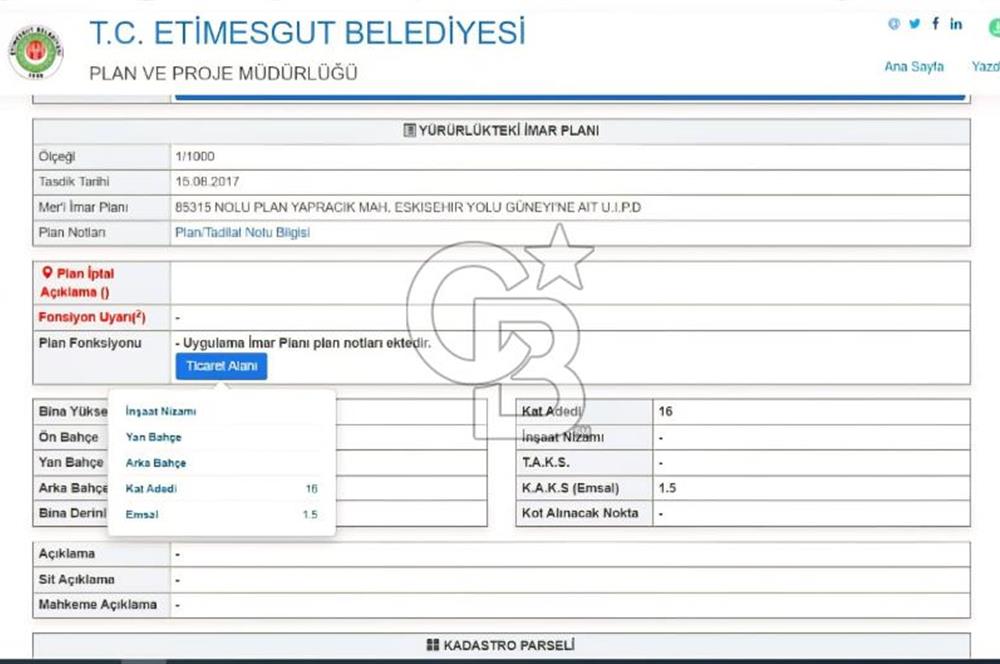The height and width of the screenshot is (664, 1000).
Task: Go to Ana Sayfa
Action: pos(914,67)
